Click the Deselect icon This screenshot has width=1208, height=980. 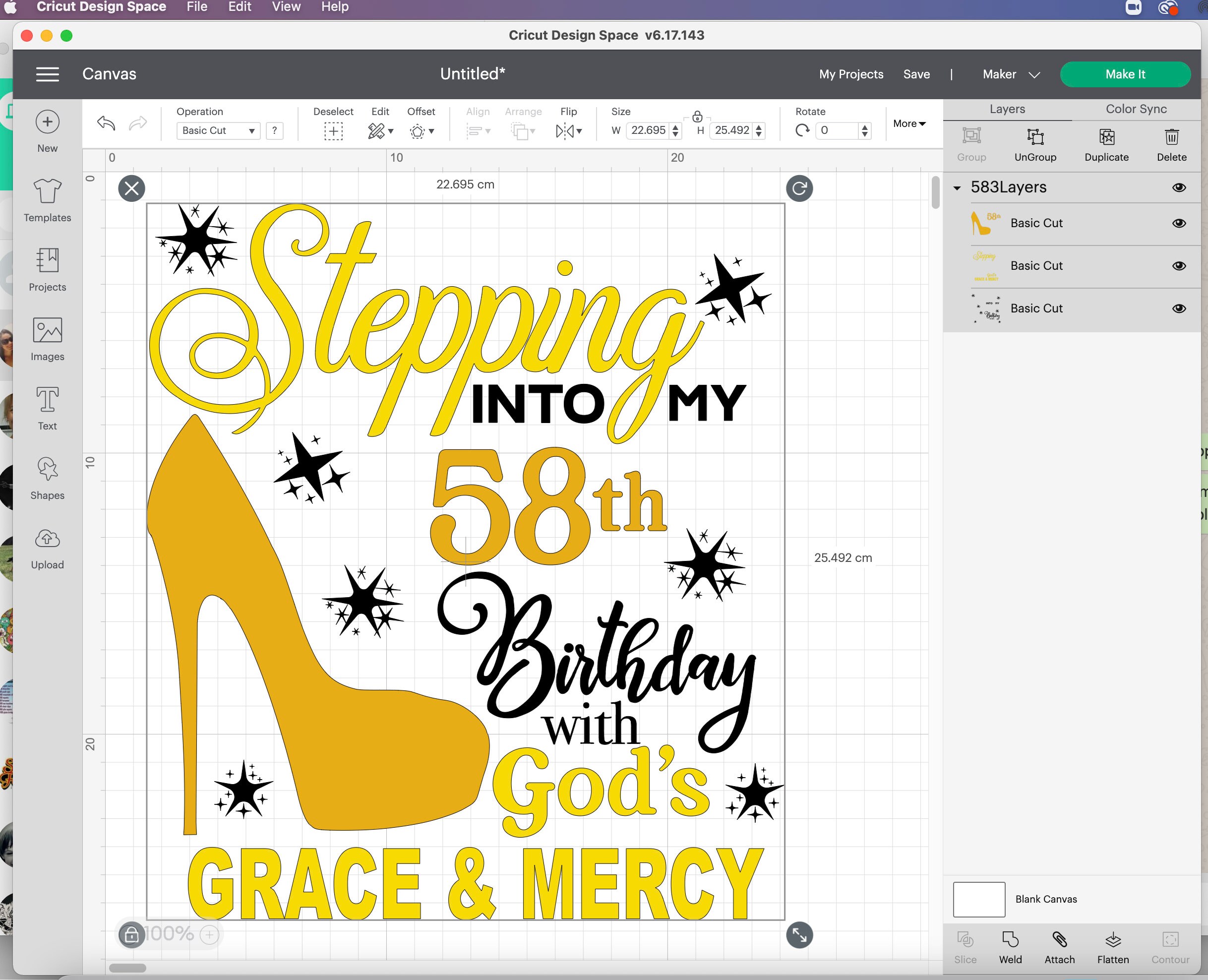click(x=333, y=131)
